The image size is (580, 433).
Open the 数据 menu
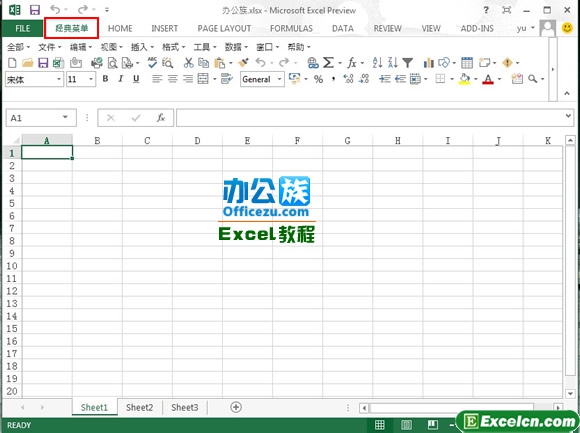point(236,47)
